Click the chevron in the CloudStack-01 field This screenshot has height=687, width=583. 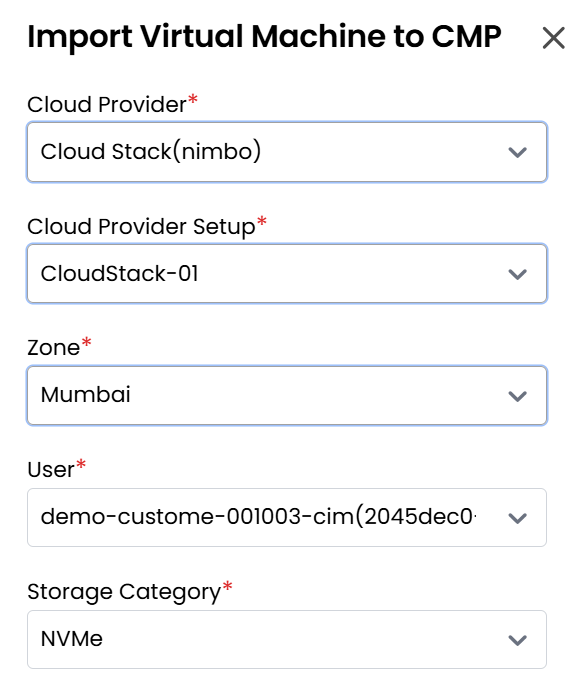click(517, 274)
